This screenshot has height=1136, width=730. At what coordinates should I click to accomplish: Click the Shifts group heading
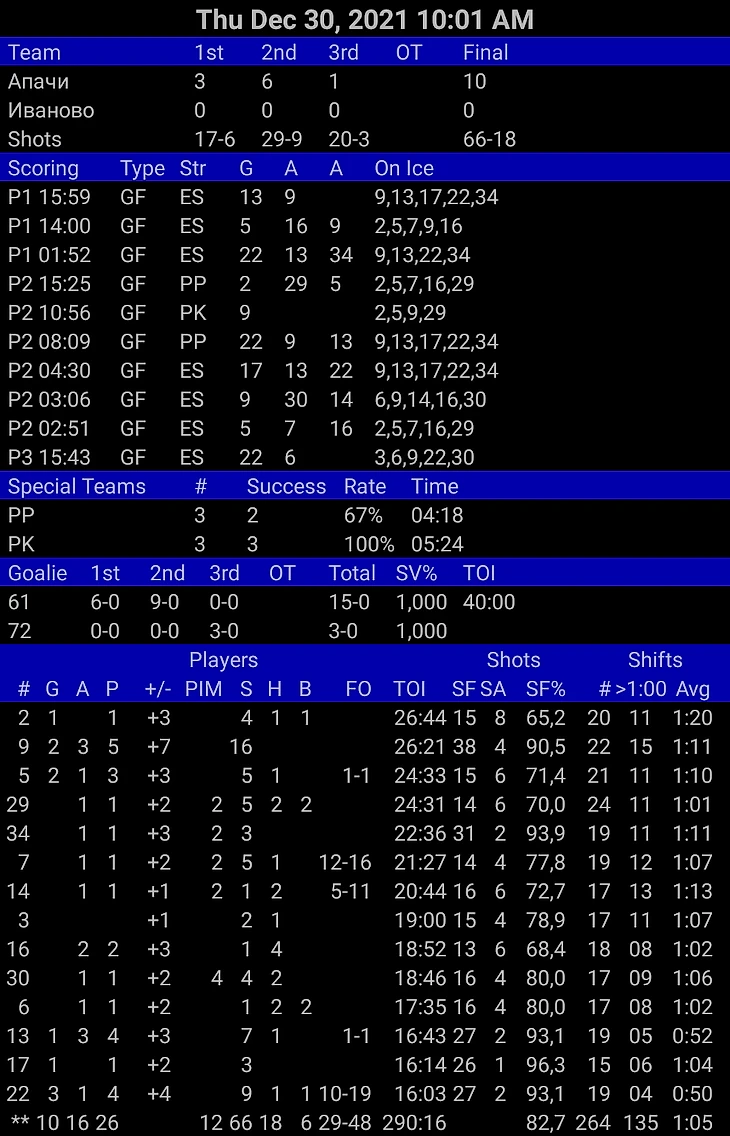tap(654, 660)
